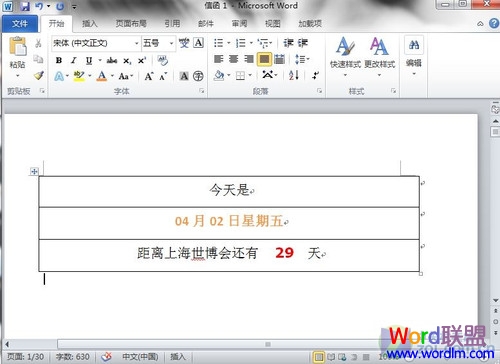This screenshot has width=500, height=364.
Task: Align text left
Action: [218, 59]
